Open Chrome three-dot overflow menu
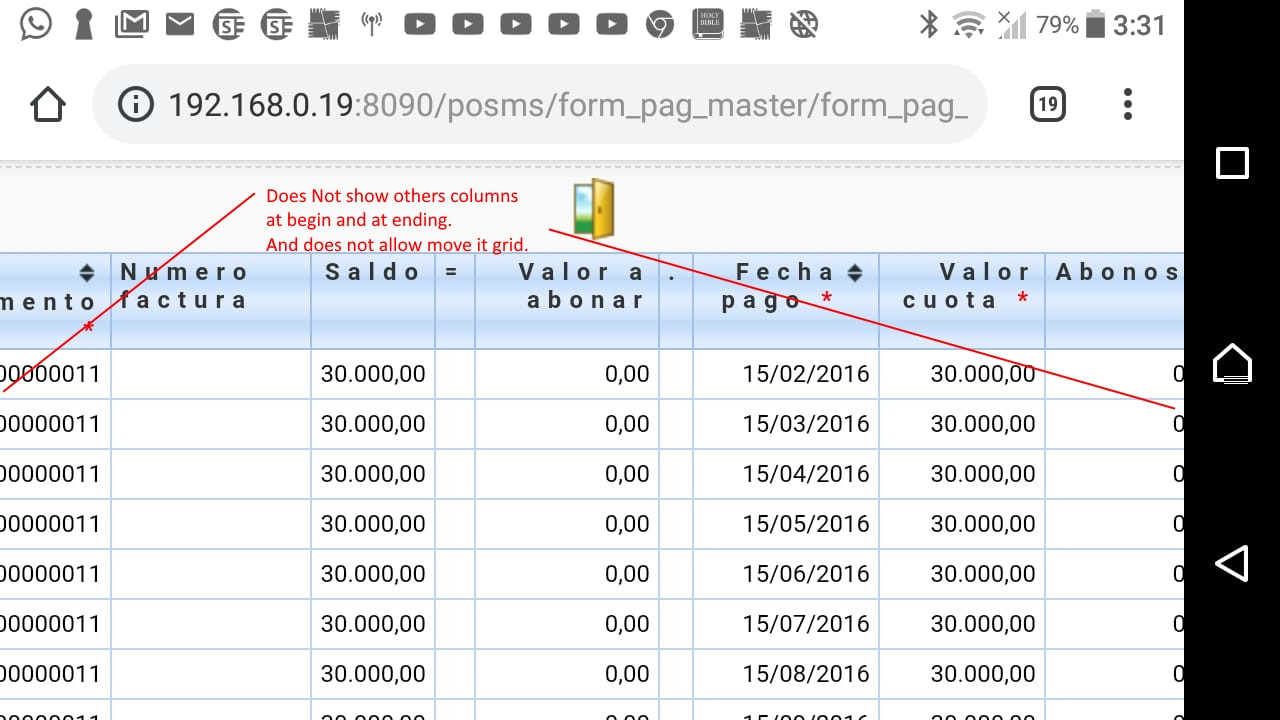The image size is (1280, 720). tap(1128, 104)
